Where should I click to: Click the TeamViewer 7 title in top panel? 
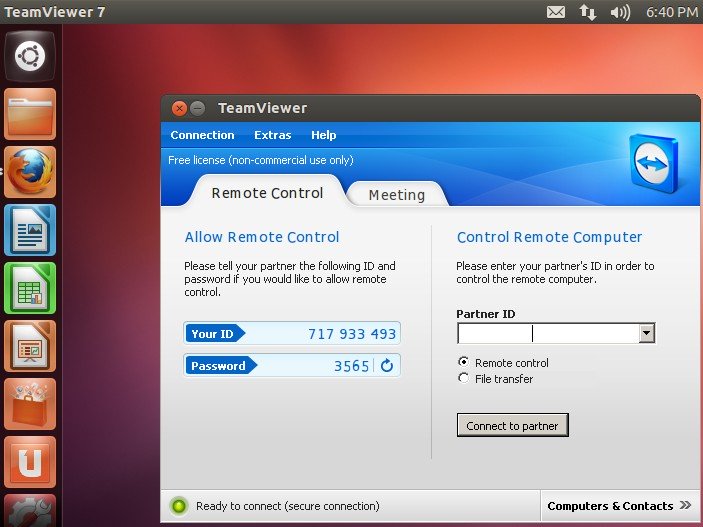[55, 12]
